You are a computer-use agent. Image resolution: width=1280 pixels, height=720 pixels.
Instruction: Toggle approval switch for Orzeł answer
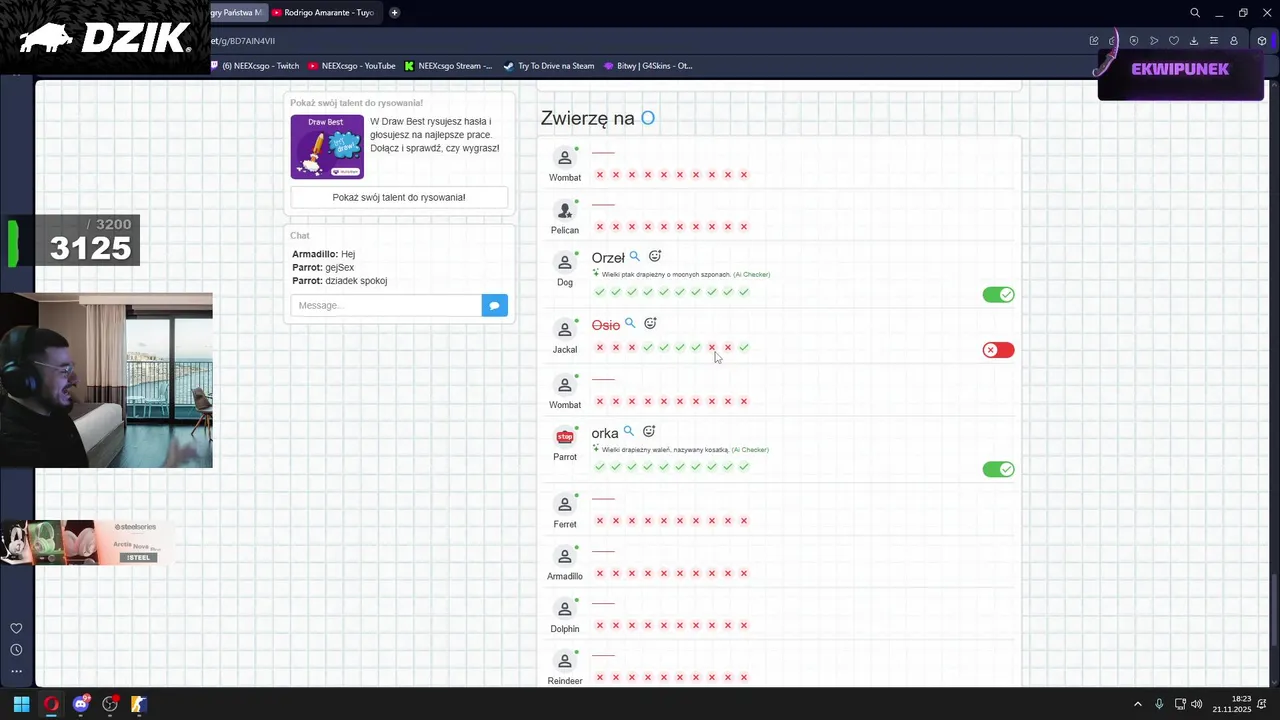coord(998,294)
